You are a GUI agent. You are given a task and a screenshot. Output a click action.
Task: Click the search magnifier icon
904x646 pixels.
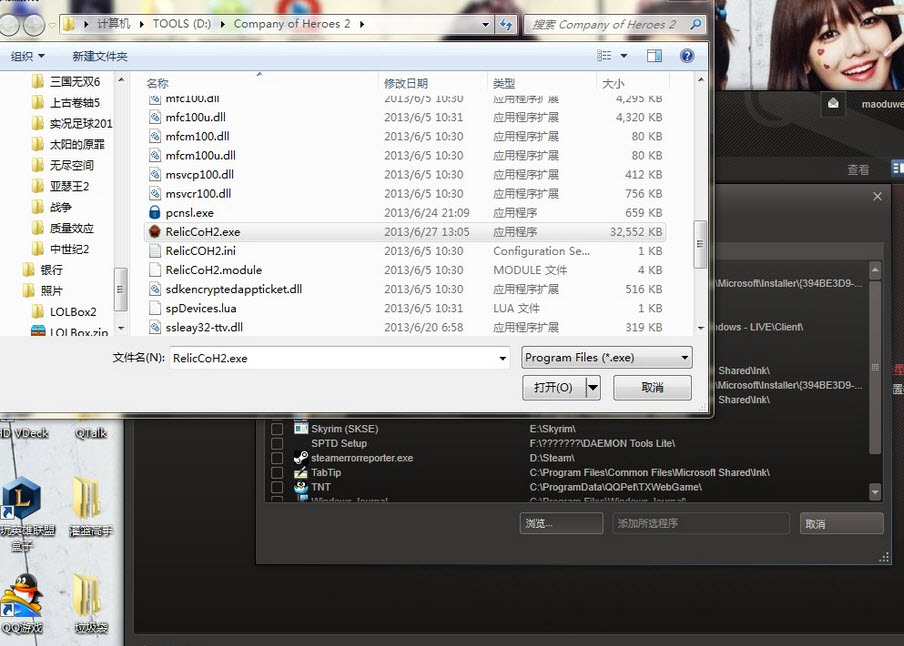coord(696,24)
